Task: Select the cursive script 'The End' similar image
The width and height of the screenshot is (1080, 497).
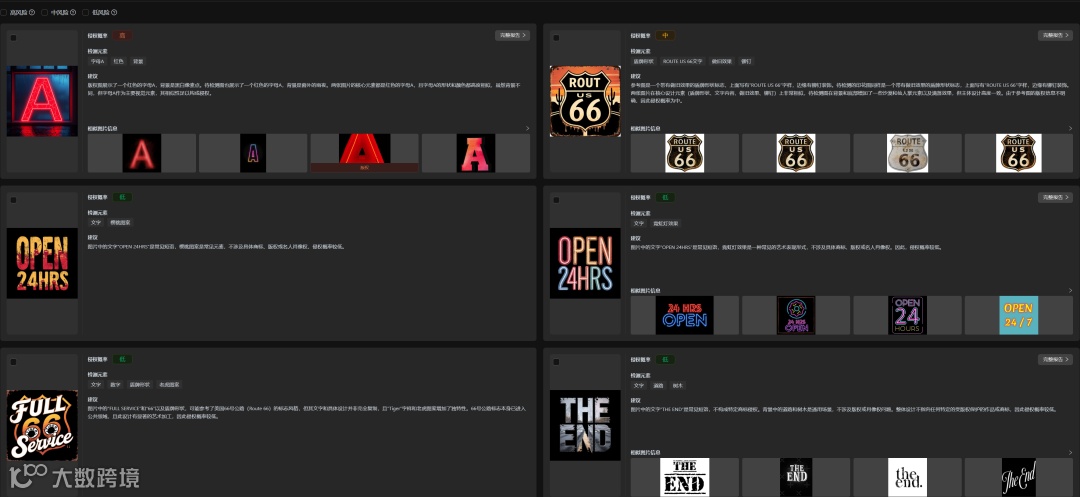Action: 1019,477
